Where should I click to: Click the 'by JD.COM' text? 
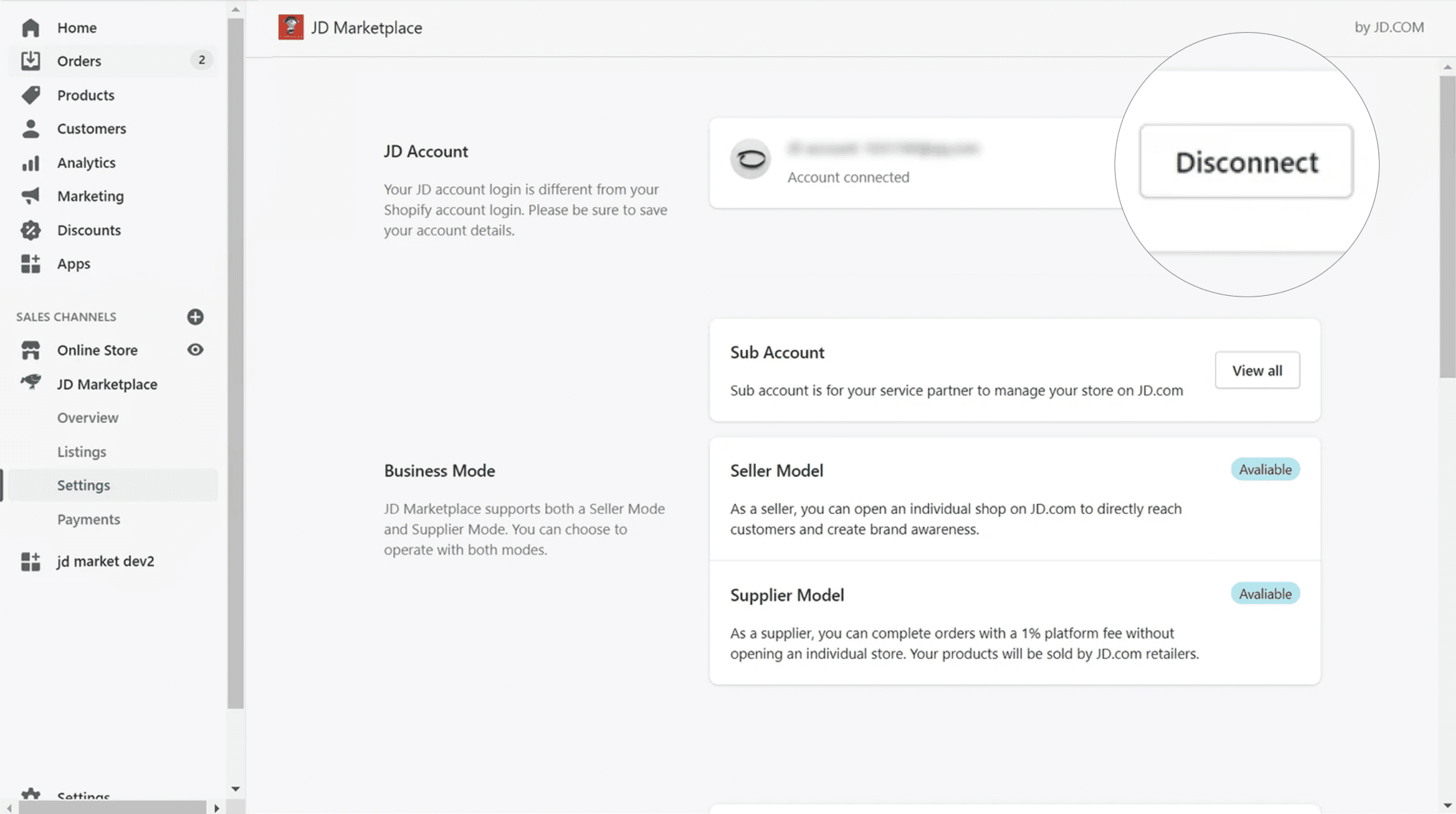(1389, 27)
